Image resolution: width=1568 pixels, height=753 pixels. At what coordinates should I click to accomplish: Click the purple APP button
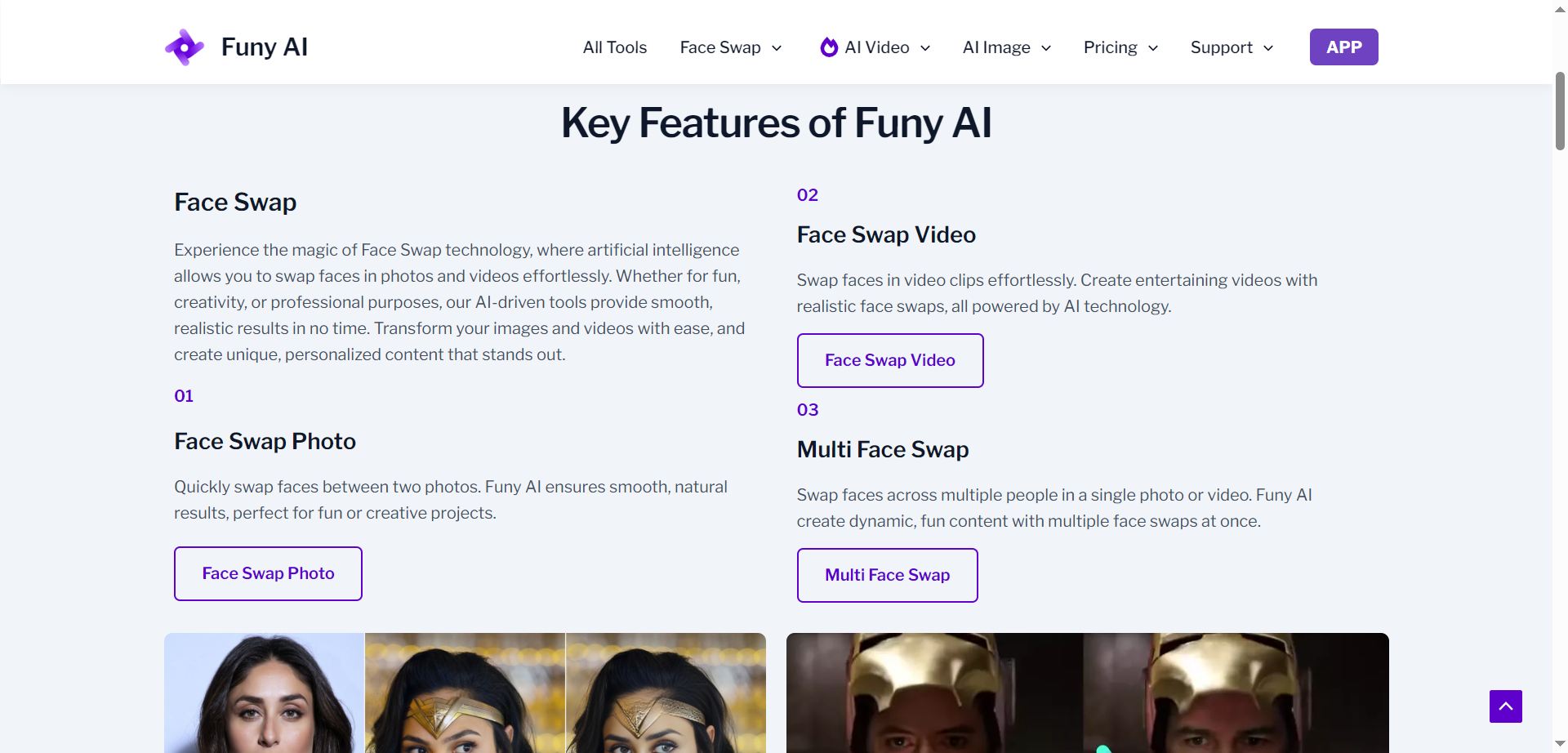pyautogui.click(x=1343, y=47)
